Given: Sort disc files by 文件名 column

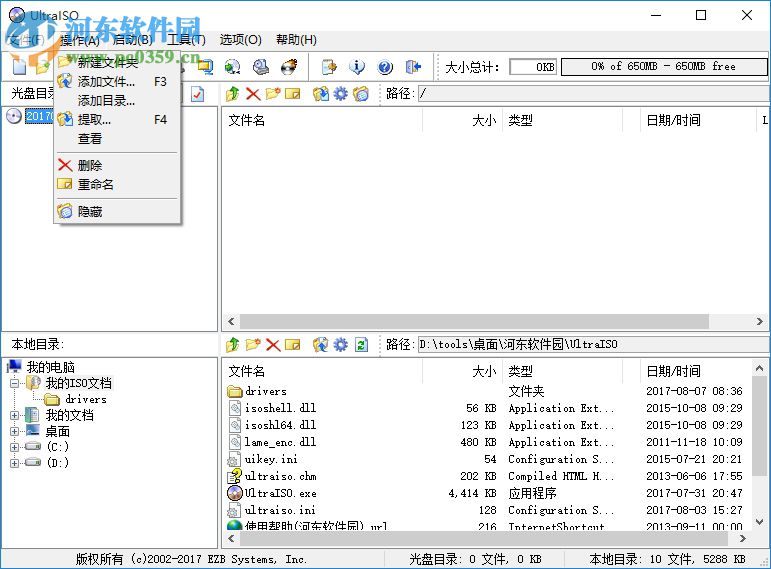Looking at the screenshot, I should pos(323,120).
